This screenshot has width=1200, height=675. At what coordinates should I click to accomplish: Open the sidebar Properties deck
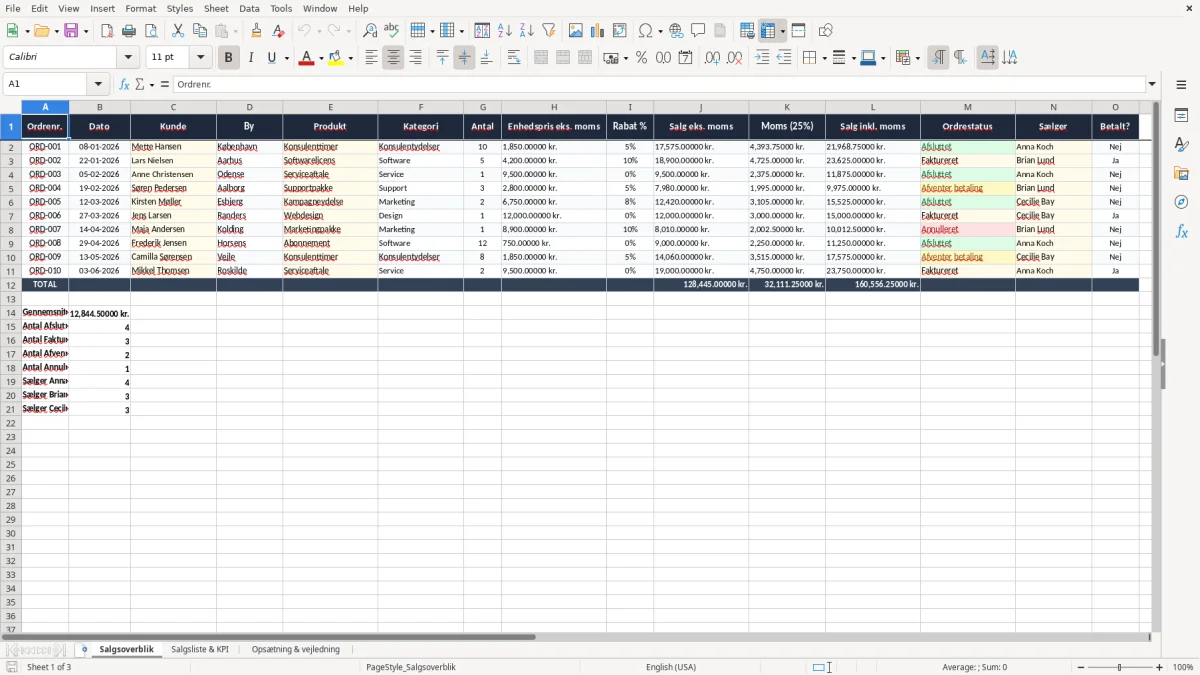pyautogui.click(x=1181, y=116)
